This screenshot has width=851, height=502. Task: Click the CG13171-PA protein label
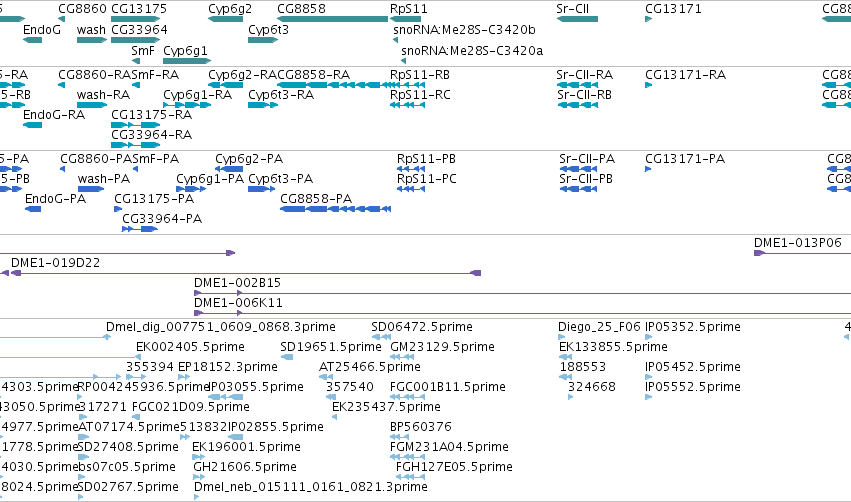point(685,159)
